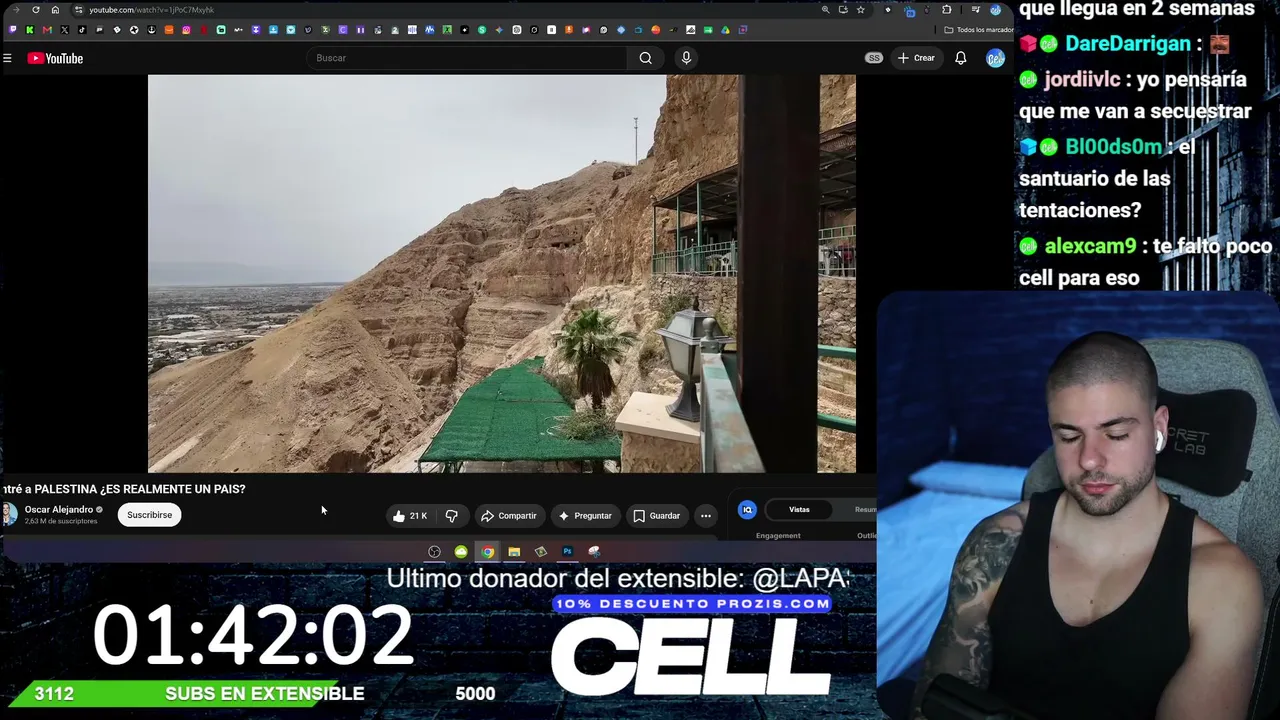The height and width of the screenshot is (720, 1280).
Task: Open the TikTok bookmark
Action: coord(82,30)
